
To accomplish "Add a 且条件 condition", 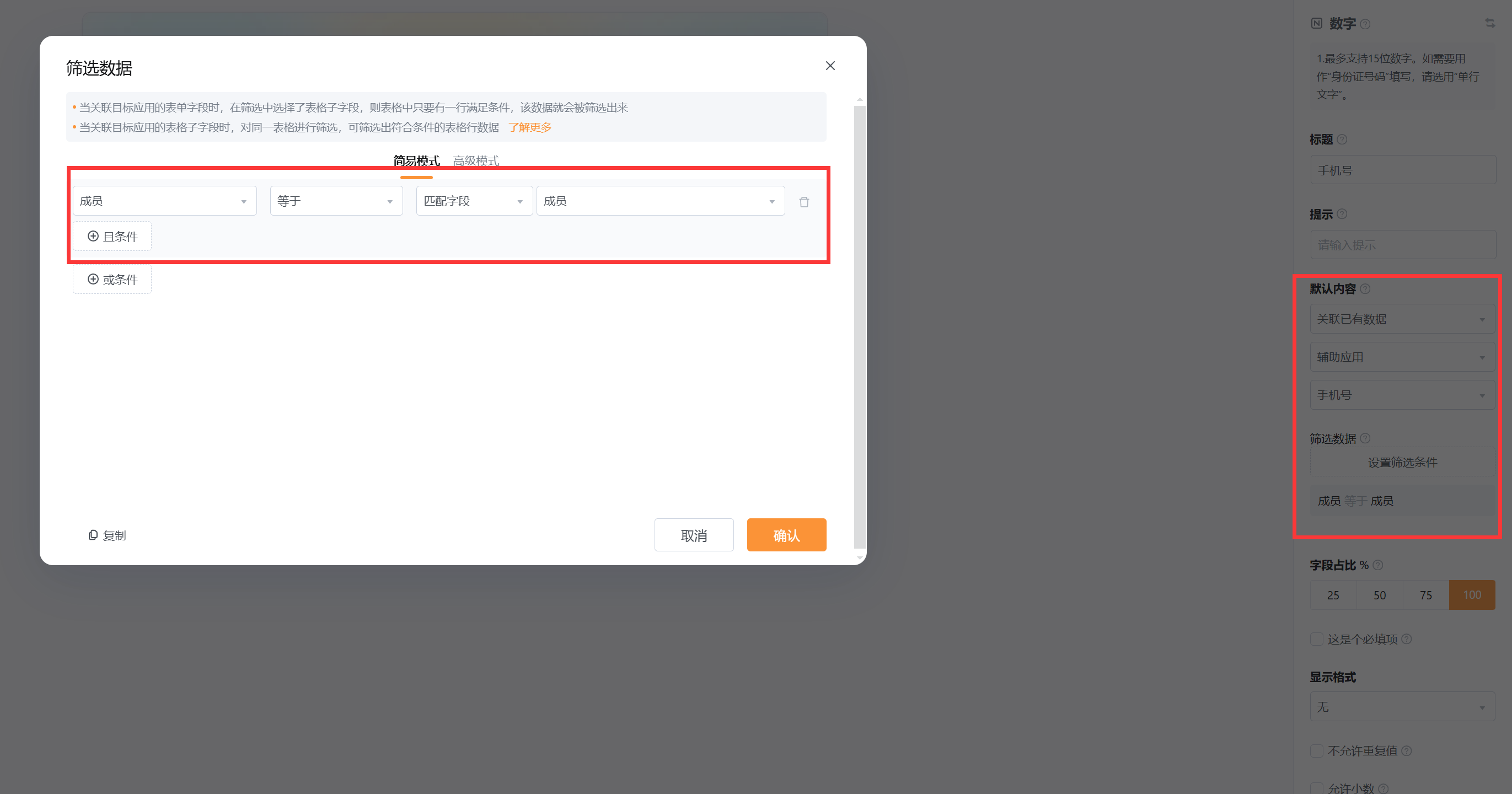I will tap(112, 236).
